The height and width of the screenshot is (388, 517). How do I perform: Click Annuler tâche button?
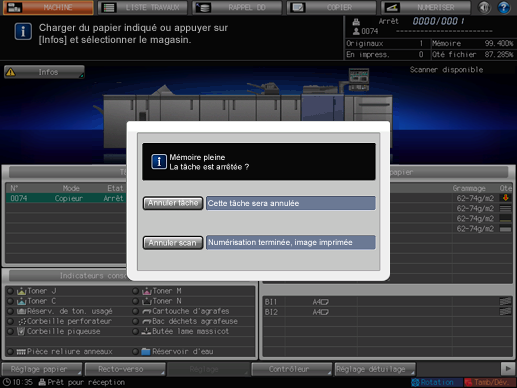point(173,203)
